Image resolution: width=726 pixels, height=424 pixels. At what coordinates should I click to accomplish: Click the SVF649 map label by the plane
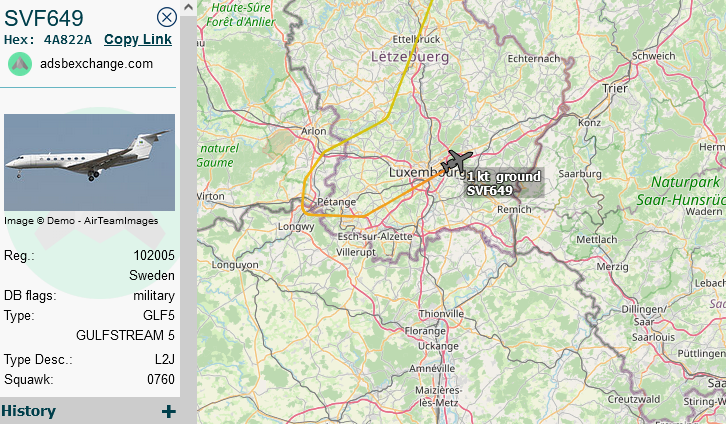click(489, 191)
